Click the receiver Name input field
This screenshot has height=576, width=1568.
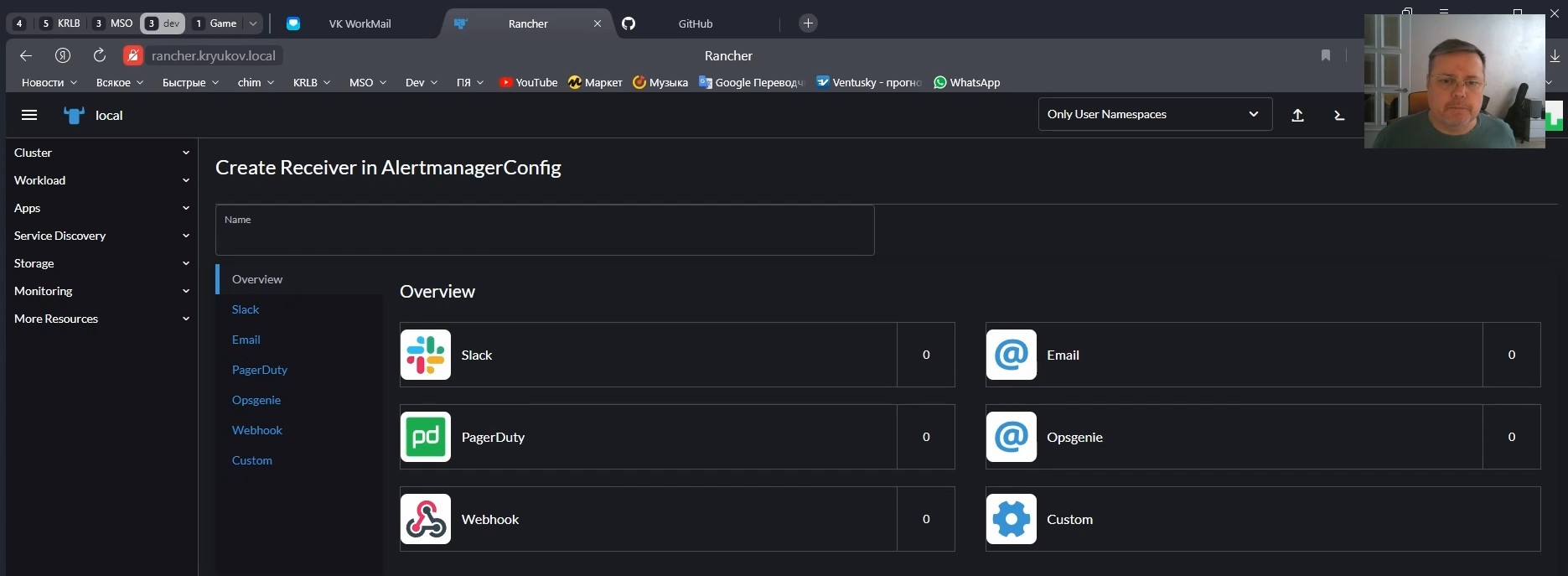(x=545, y=230)
